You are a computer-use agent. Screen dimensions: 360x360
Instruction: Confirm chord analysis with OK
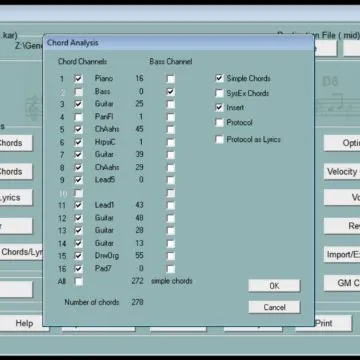(x=274, y=286)
